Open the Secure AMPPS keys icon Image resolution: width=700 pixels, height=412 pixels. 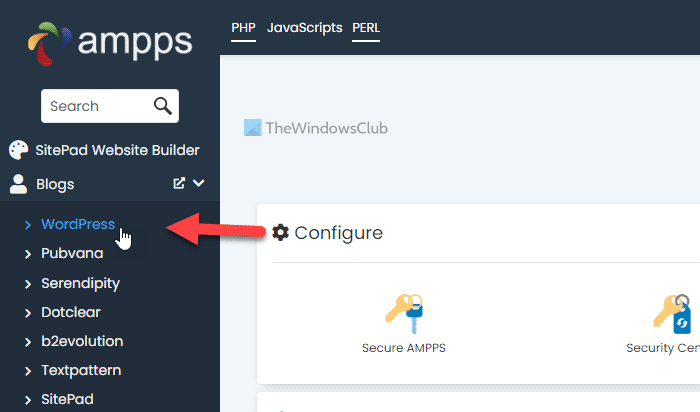click(x=404, y=313)
